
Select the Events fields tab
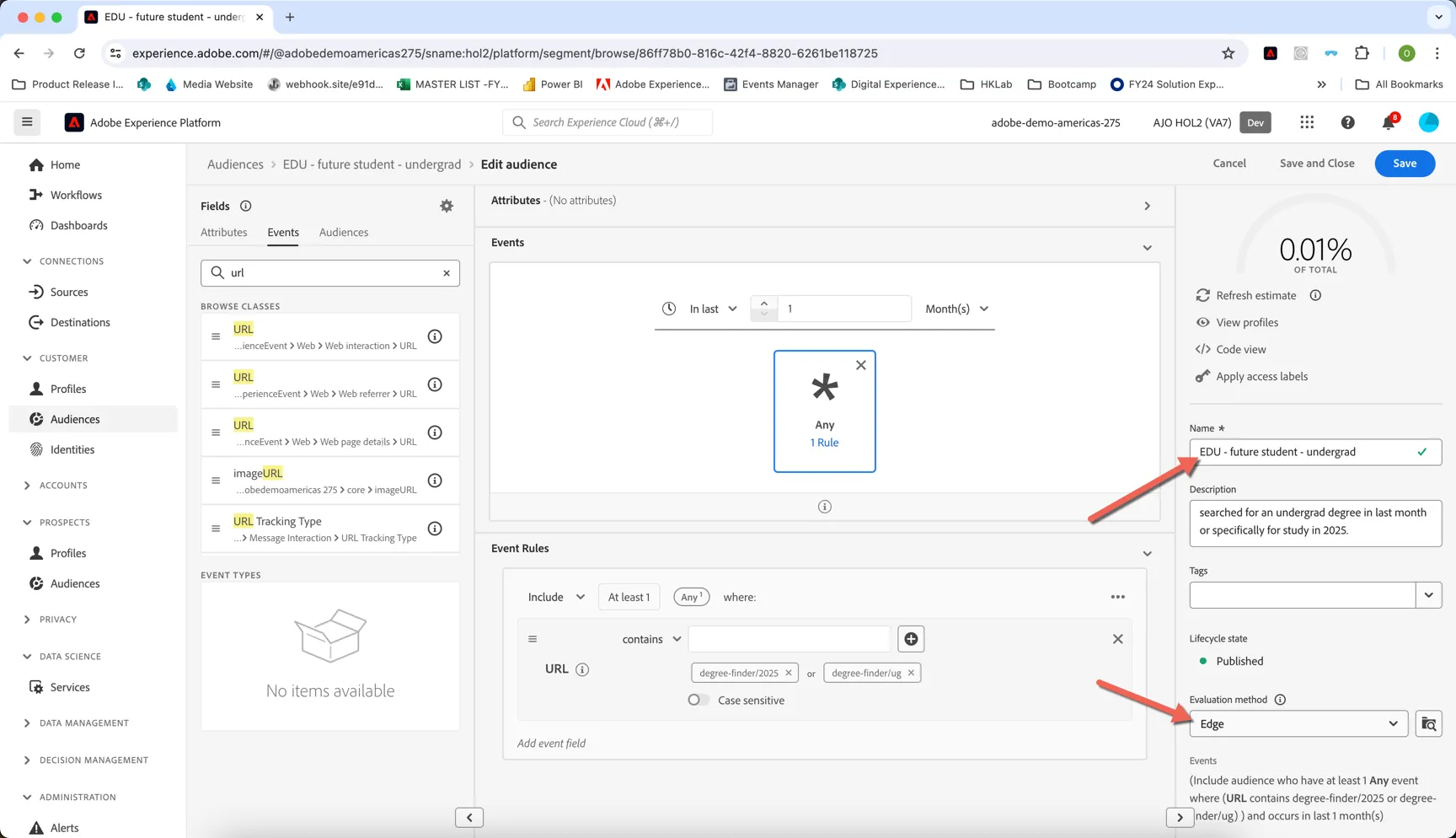click(x=283, y=233)
